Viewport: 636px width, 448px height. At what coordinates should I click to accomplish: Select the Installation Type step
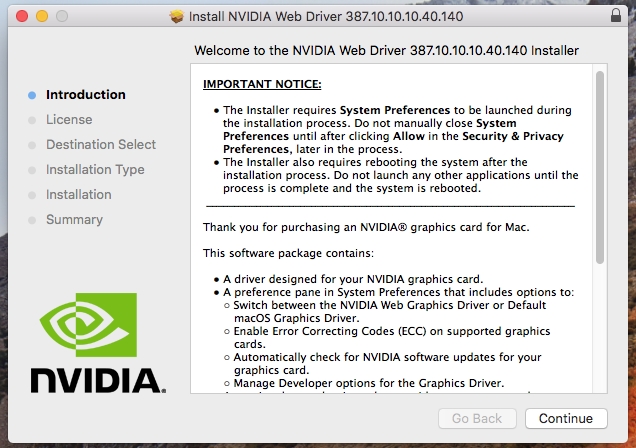tap(95, 169)
